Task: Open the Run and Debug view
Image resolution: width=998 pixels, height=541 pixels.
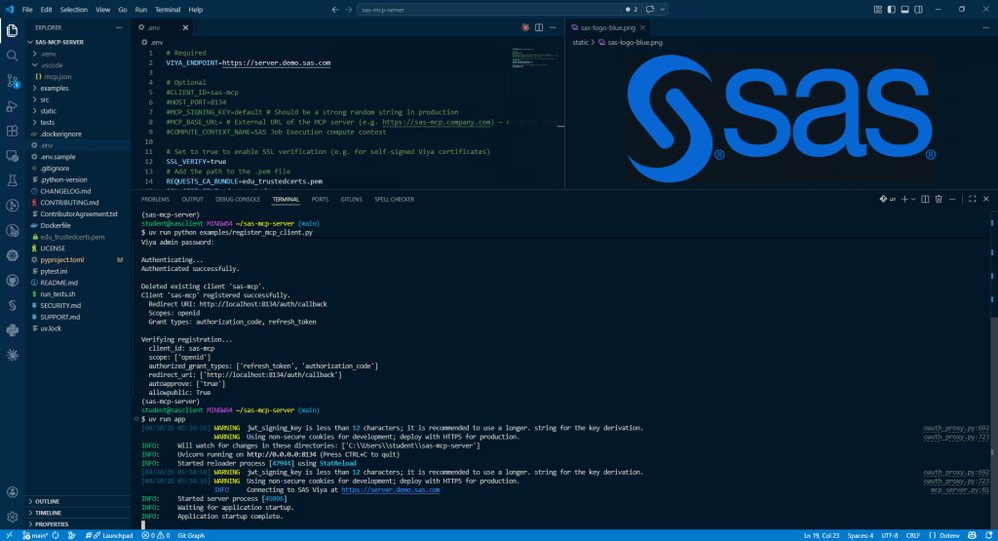Action: coord(12,106)
